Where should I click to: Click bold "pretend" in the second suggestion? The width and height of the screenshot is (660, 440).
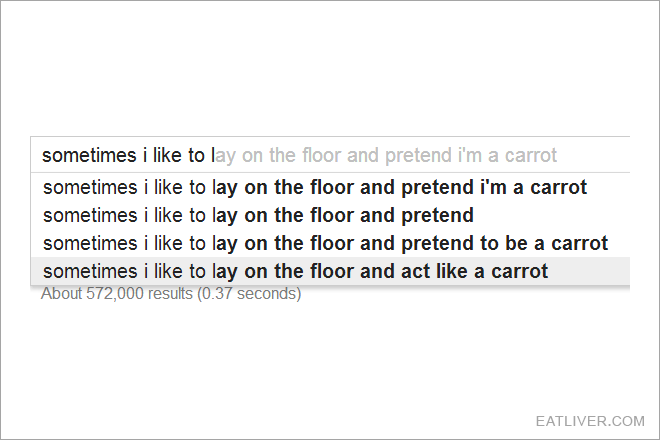[437, 216]
